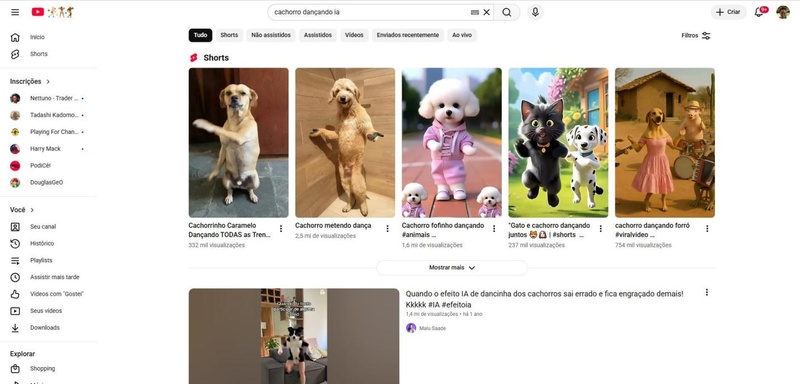Open the Malu Saade channel
The width and height of the screenshot is (800, 384).
(x=432, y=328)
